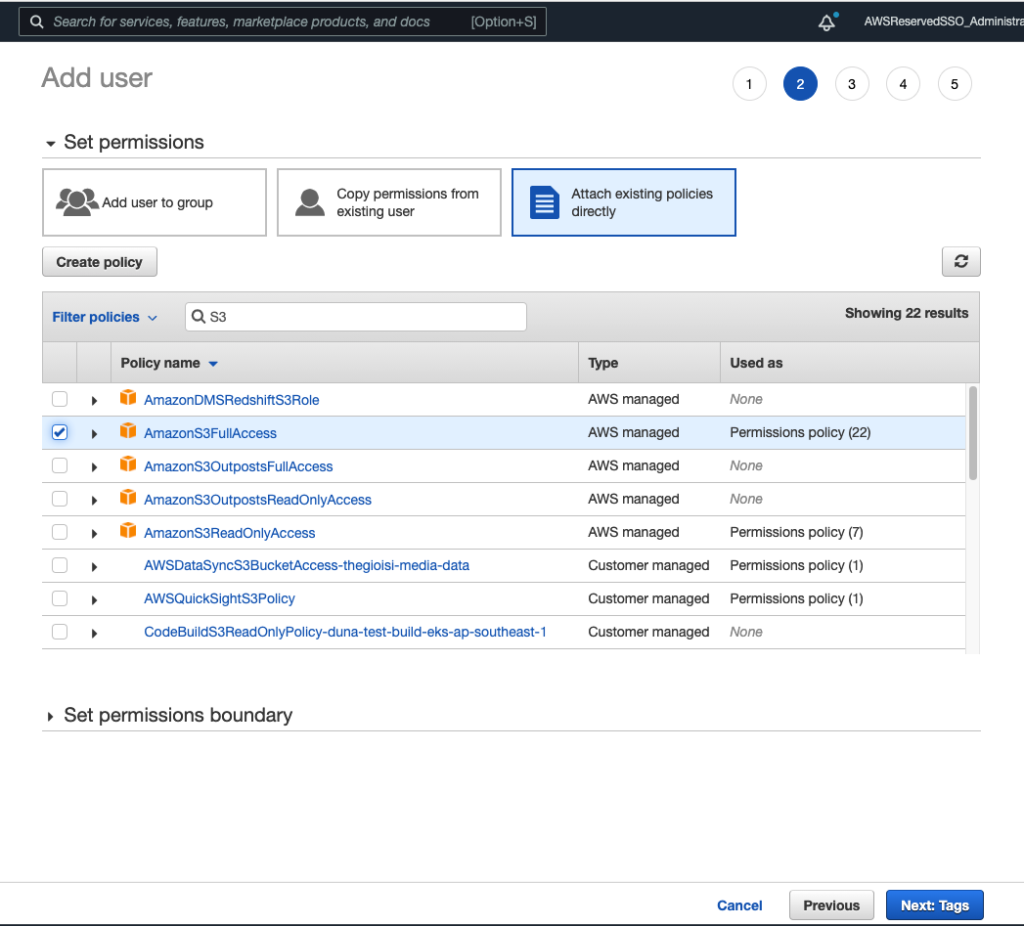Open the AWSDataSyncS3BucketAccess-thegioisi-media-data link
Image resolution: width=1024 pixels, height=926 pixels.
(306, 566)
